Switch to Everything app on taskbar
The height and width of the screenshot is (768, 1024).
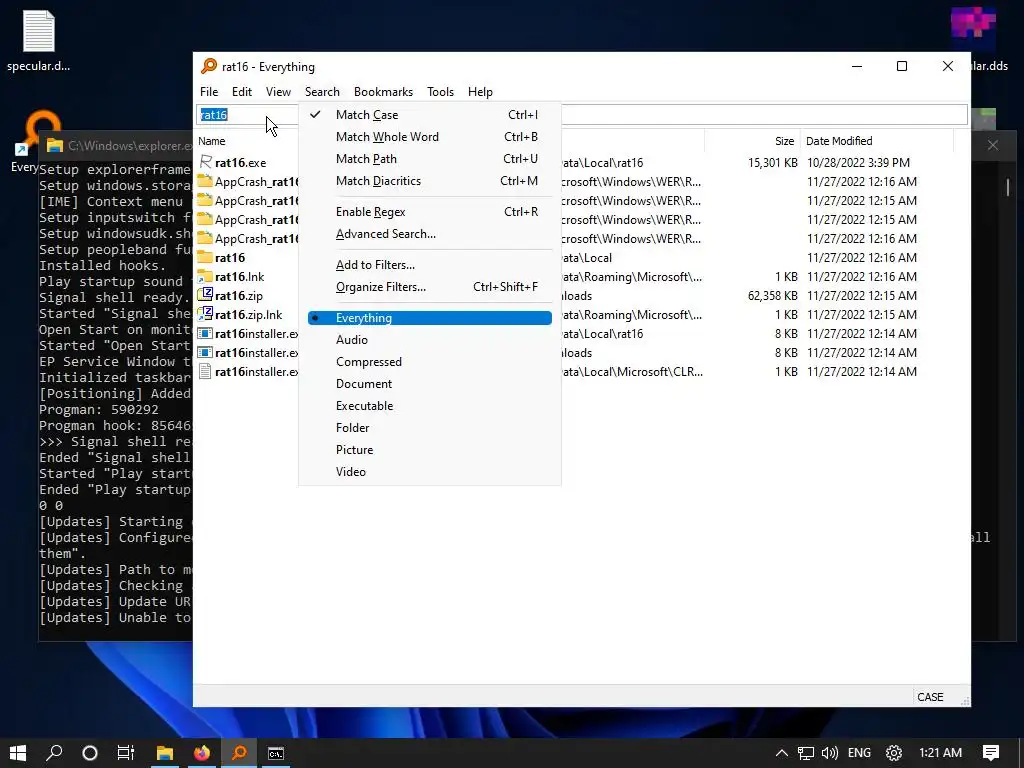pos(239,753)
